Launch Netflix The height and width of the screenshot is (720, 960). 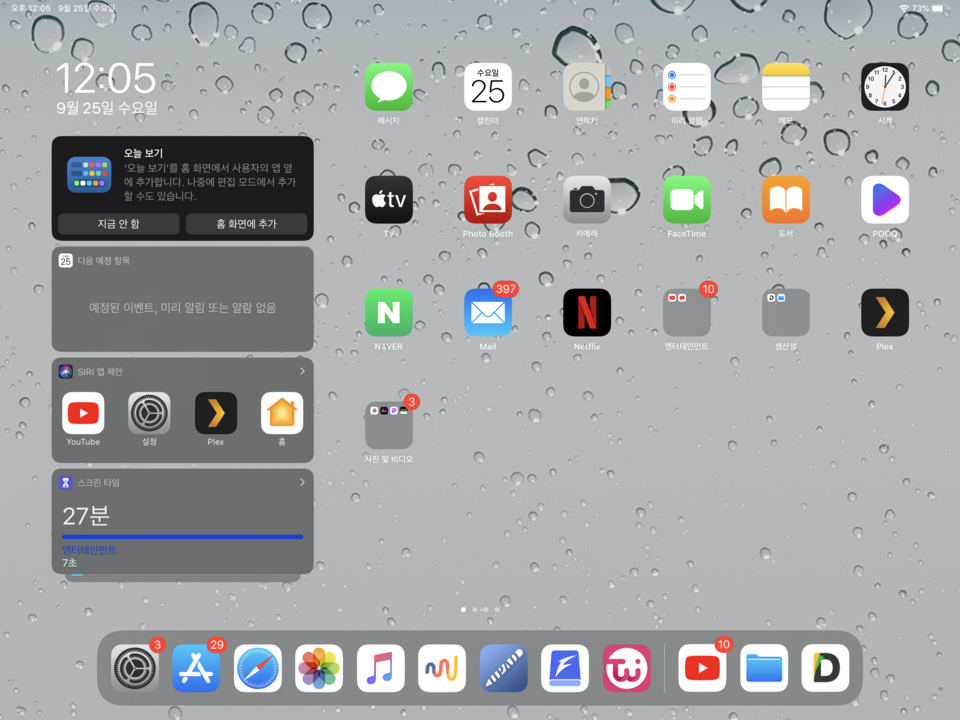(x=587, y=312)
